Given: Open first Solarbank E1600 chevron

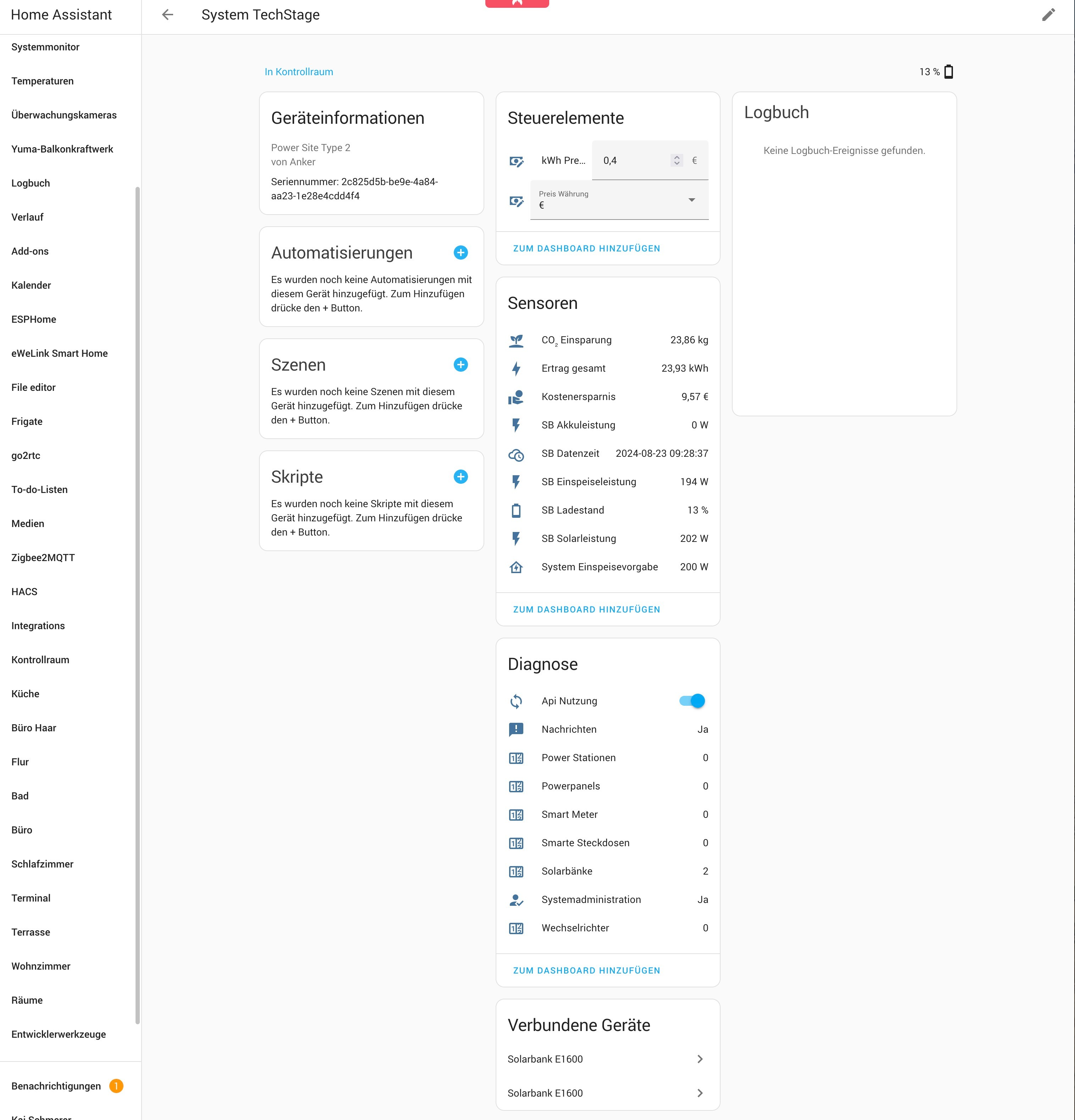Looking at the screenshot, I should [x=700, y=1059].
